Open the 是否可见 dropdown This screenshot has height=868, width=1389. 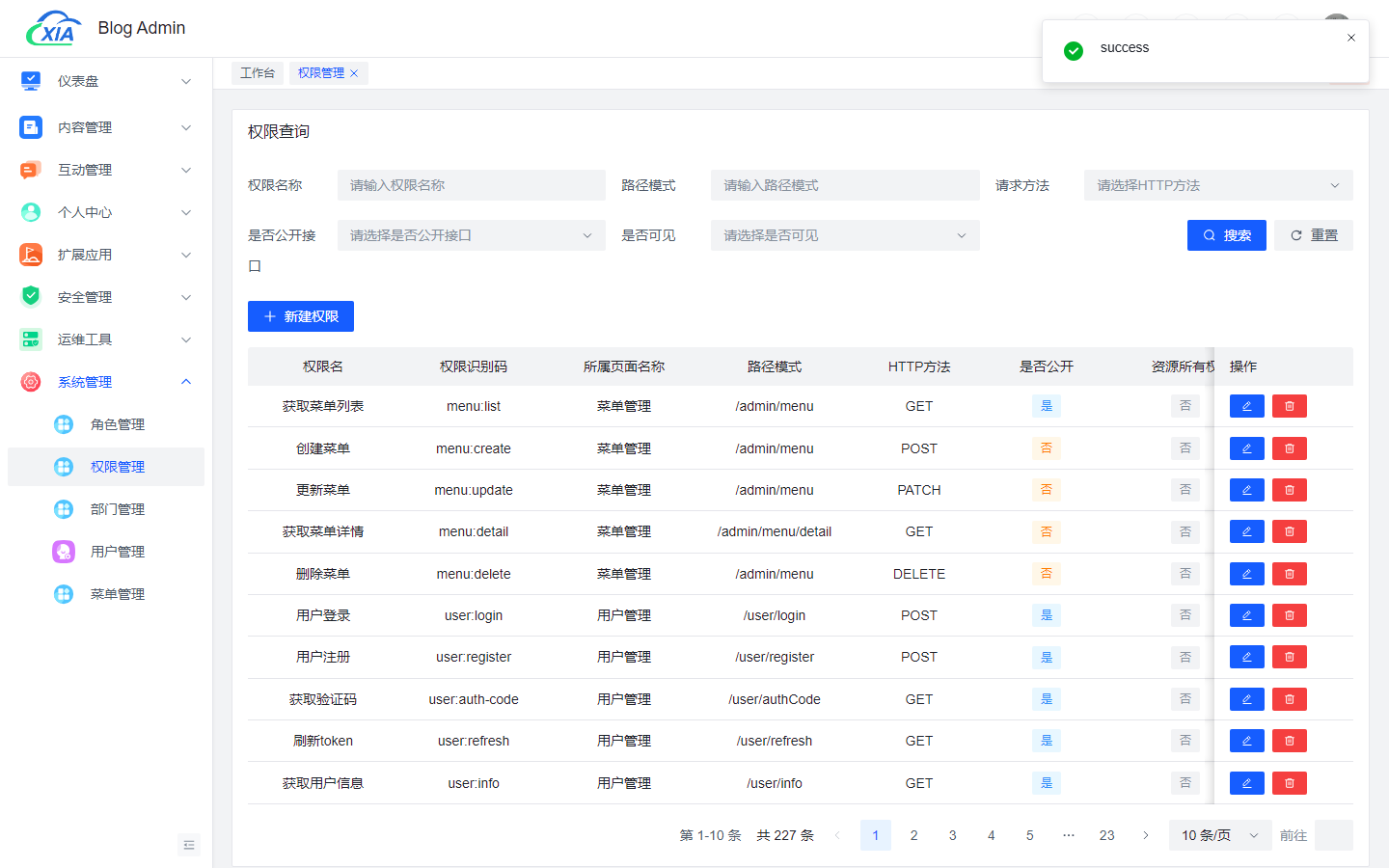845,235
